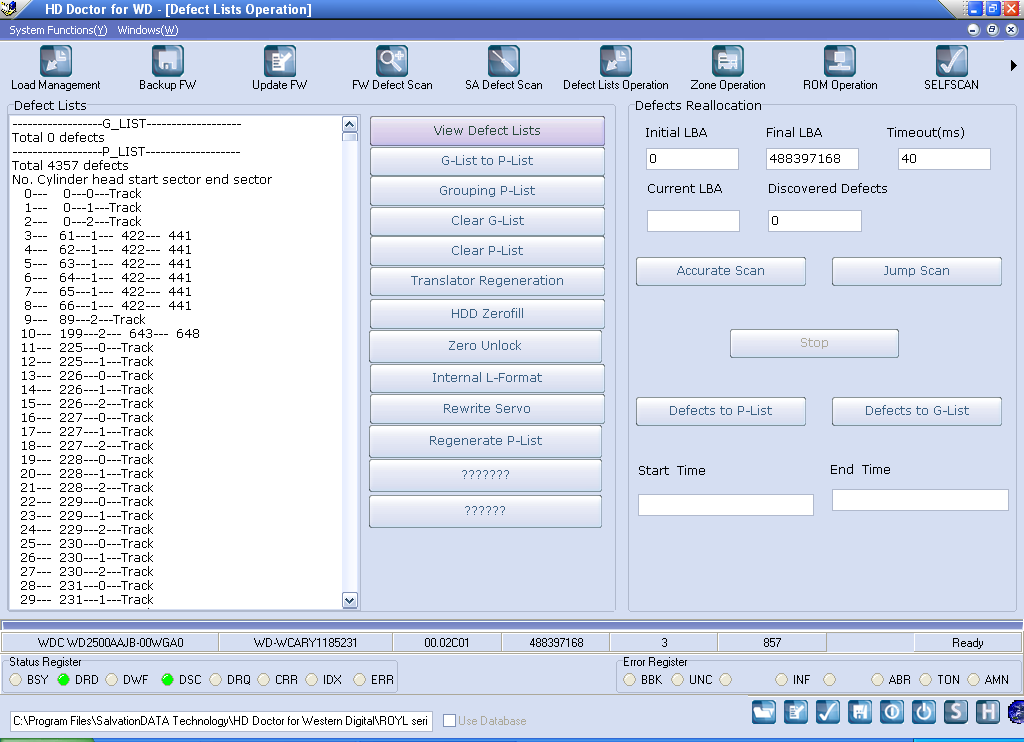The height and width of the screenshot is (742, 1024).
Task: Run Translator Regeneration
Action: tap(487, 281)
